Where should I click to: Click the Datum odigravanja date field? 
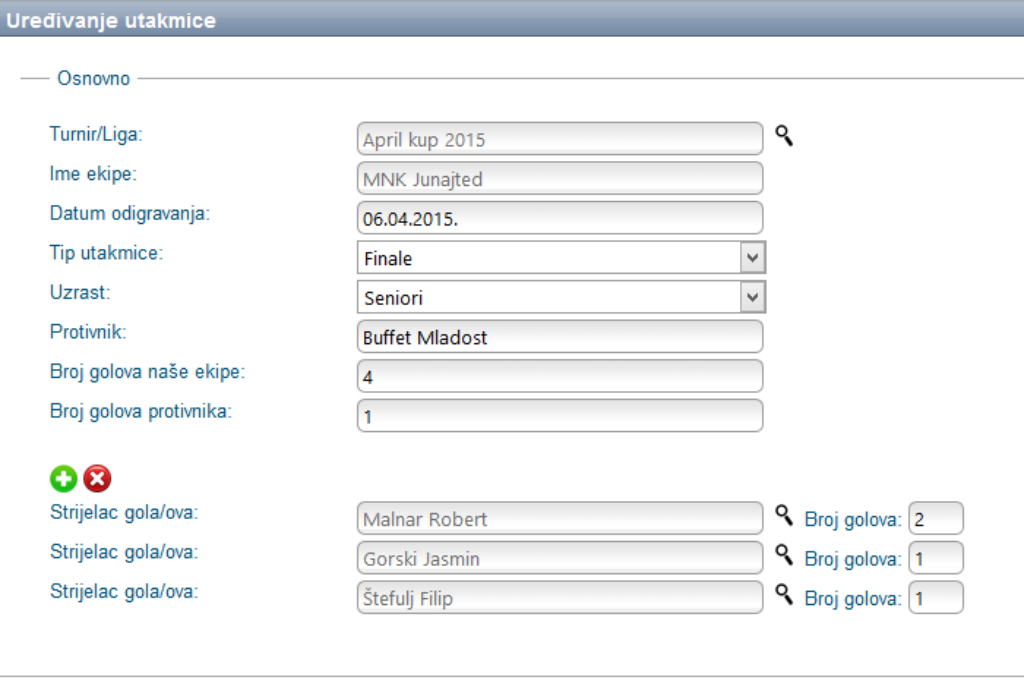(x=559, y=218)
